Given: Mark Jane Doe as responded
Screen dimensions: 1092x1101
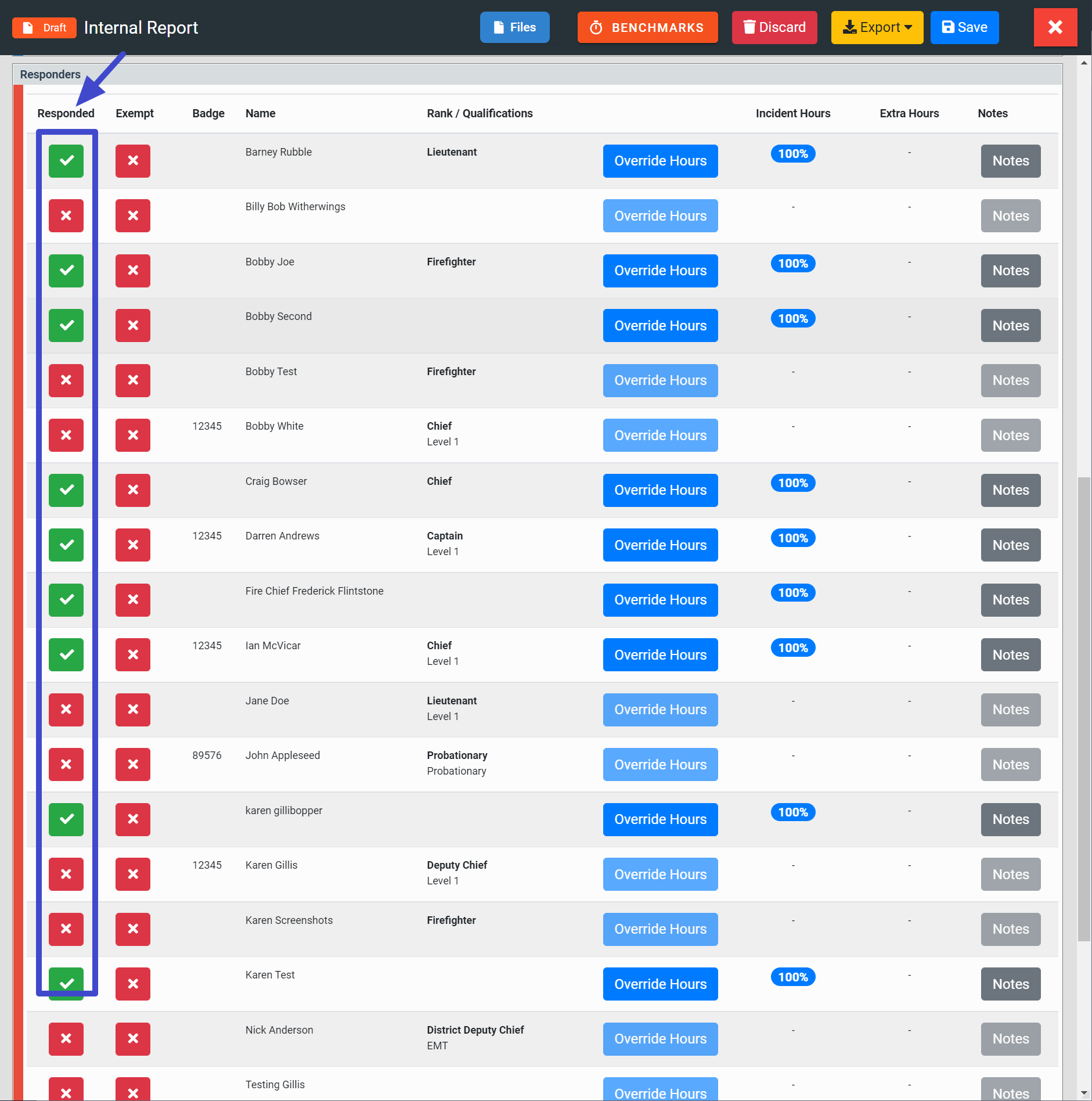Looking at the screenshot, I should pyautogui.click(x=66, y=710).
